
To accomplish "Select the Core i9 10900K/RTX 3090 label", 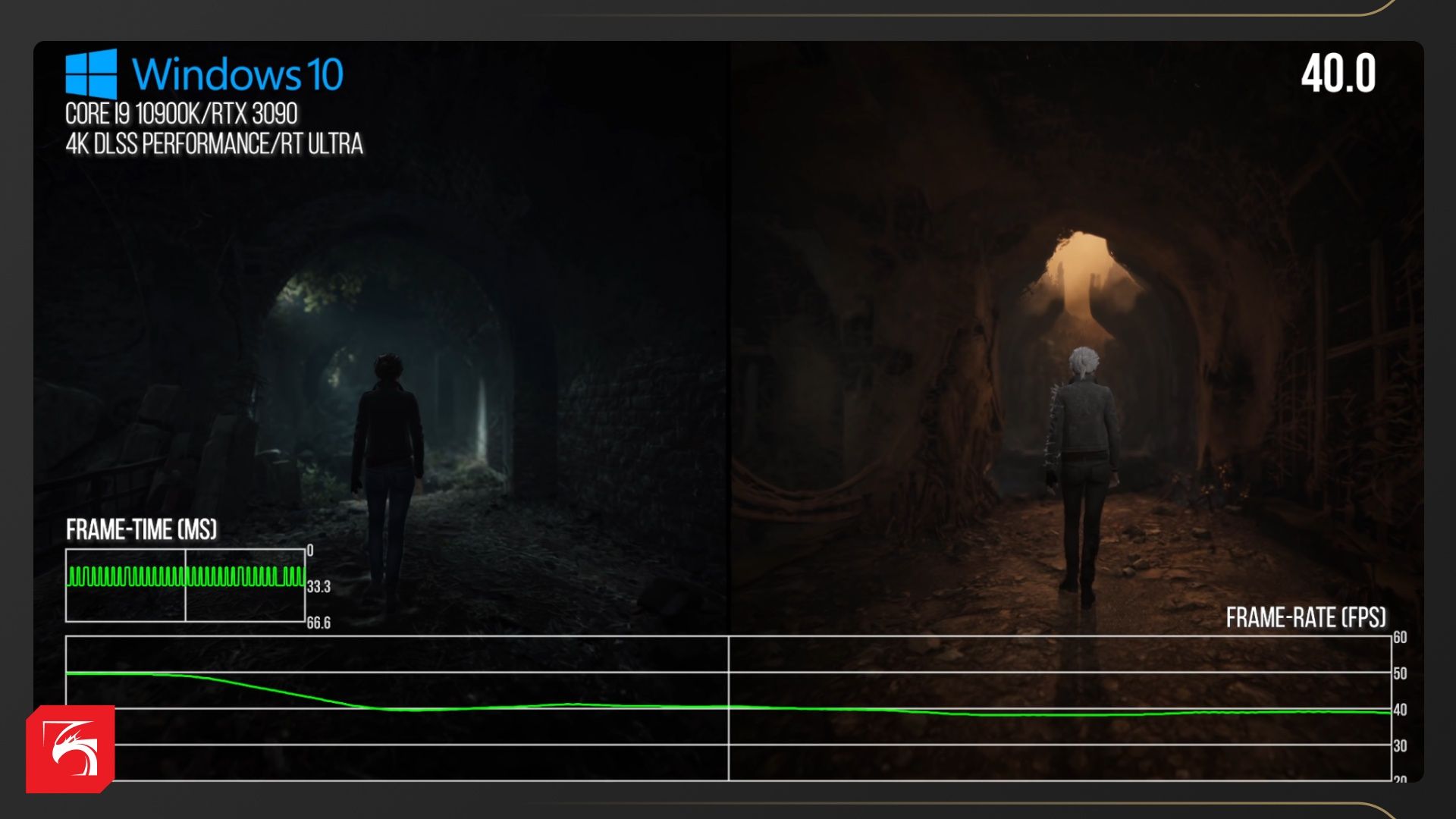I will [x=181, y=114].
